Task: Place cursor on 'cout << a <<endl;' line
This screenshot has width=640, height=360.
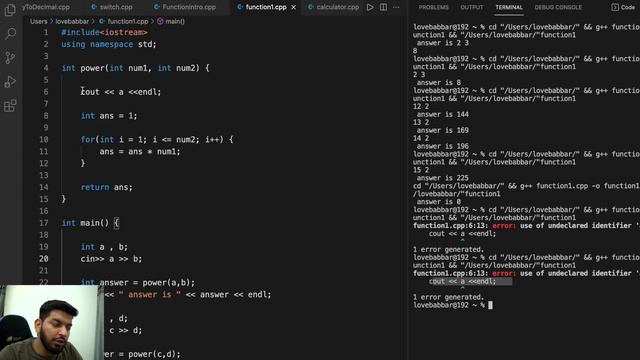Action: coord(121,92)
